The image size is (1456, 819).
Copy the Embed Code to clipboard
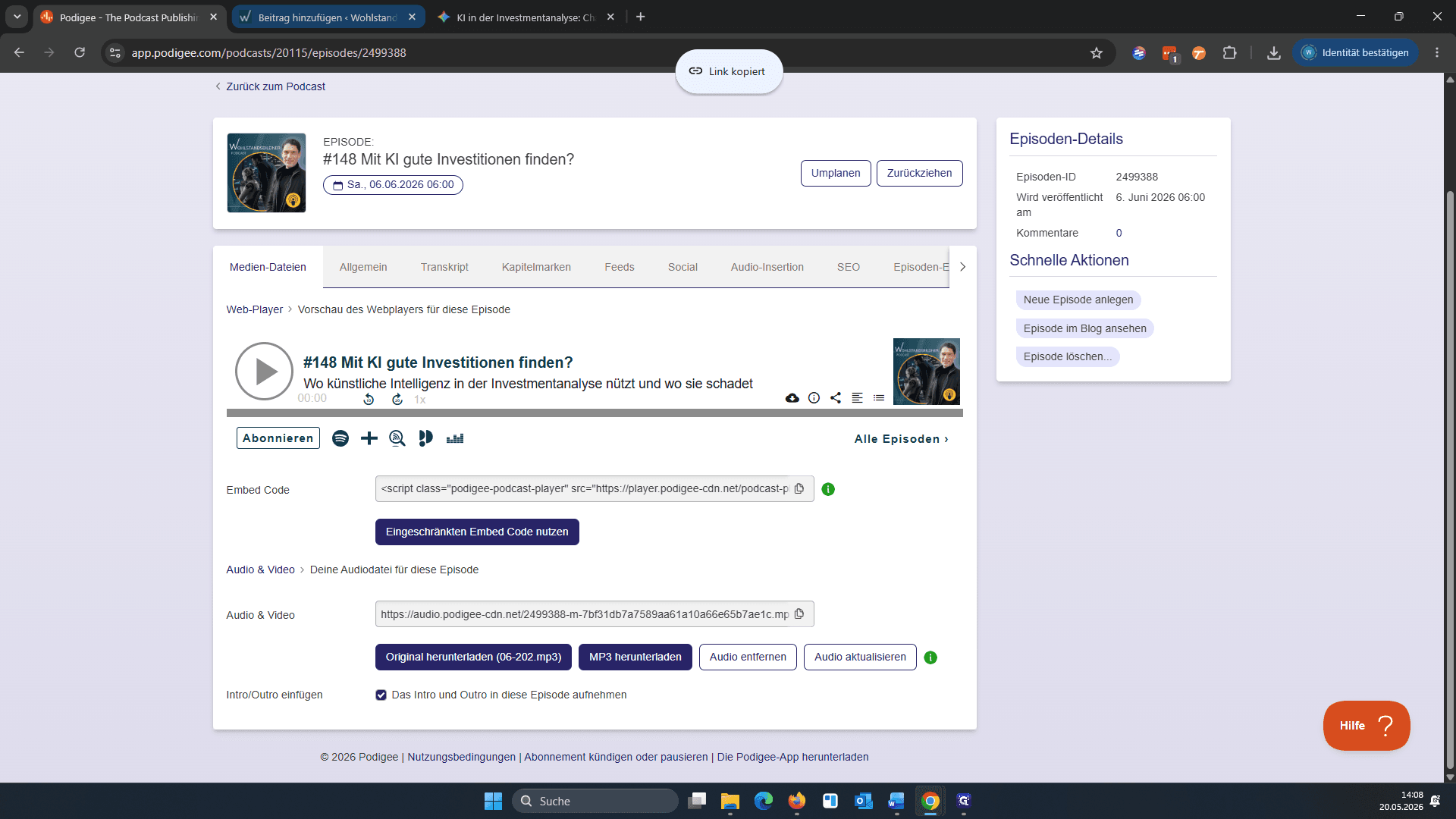pos(799,489)
